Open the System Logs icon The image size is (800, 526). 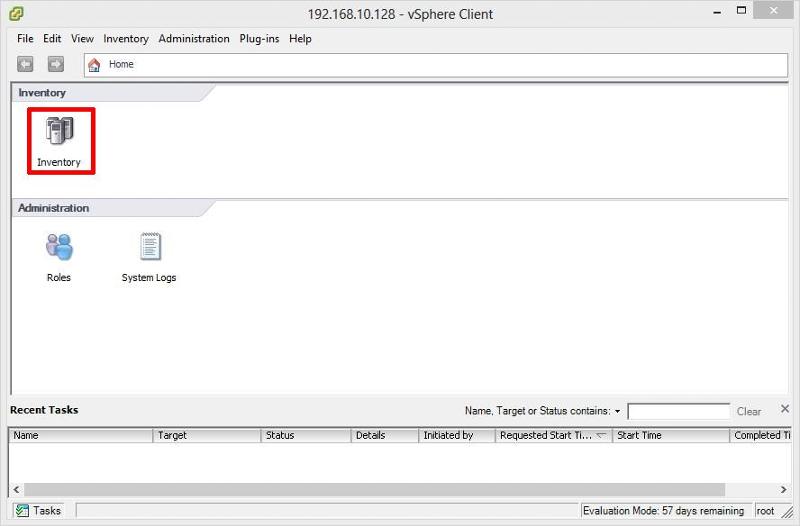[x=149, y=257]
